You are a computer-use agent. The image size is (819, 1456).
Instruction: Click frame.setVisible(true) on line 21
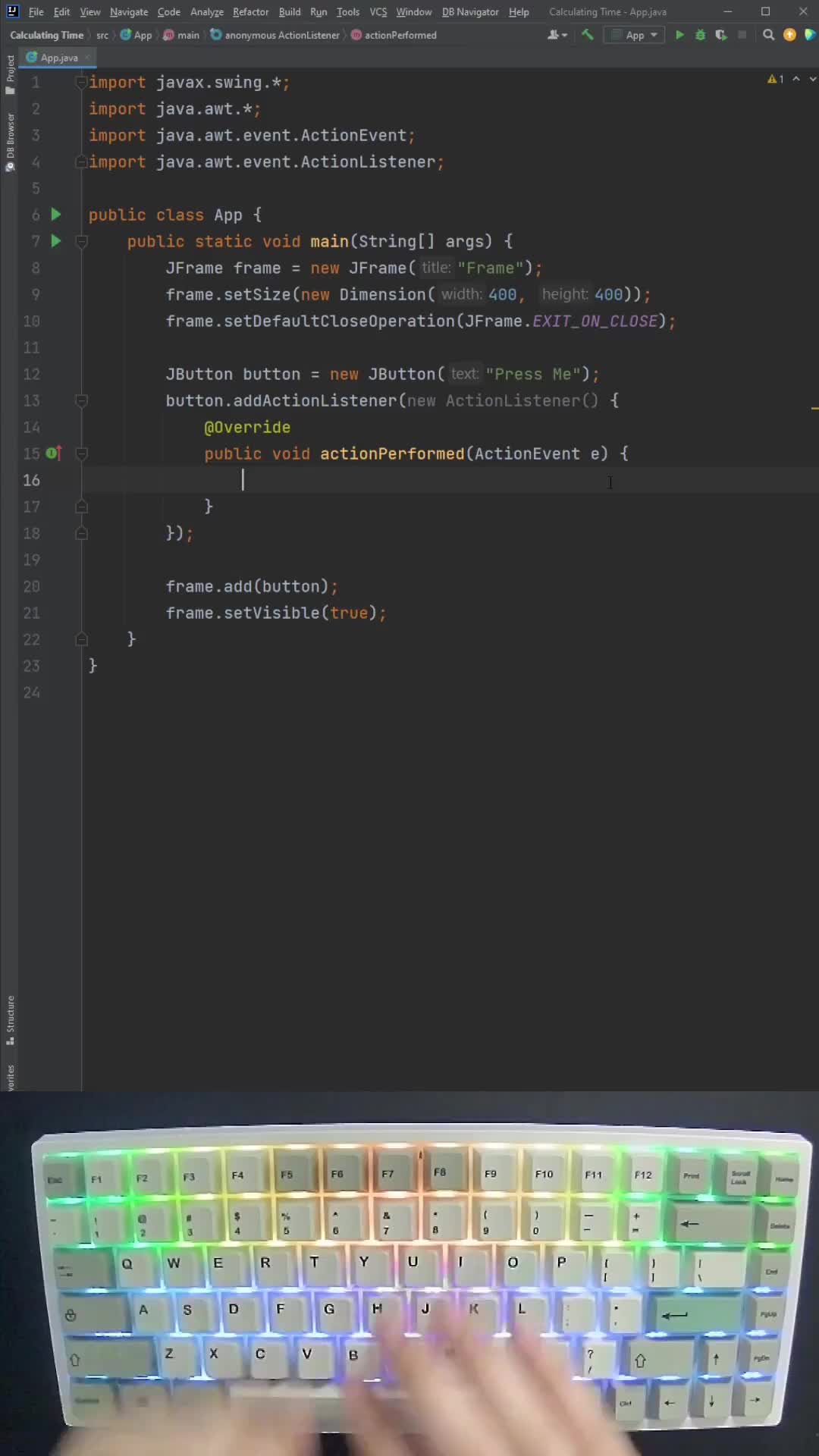pos(276,613)
